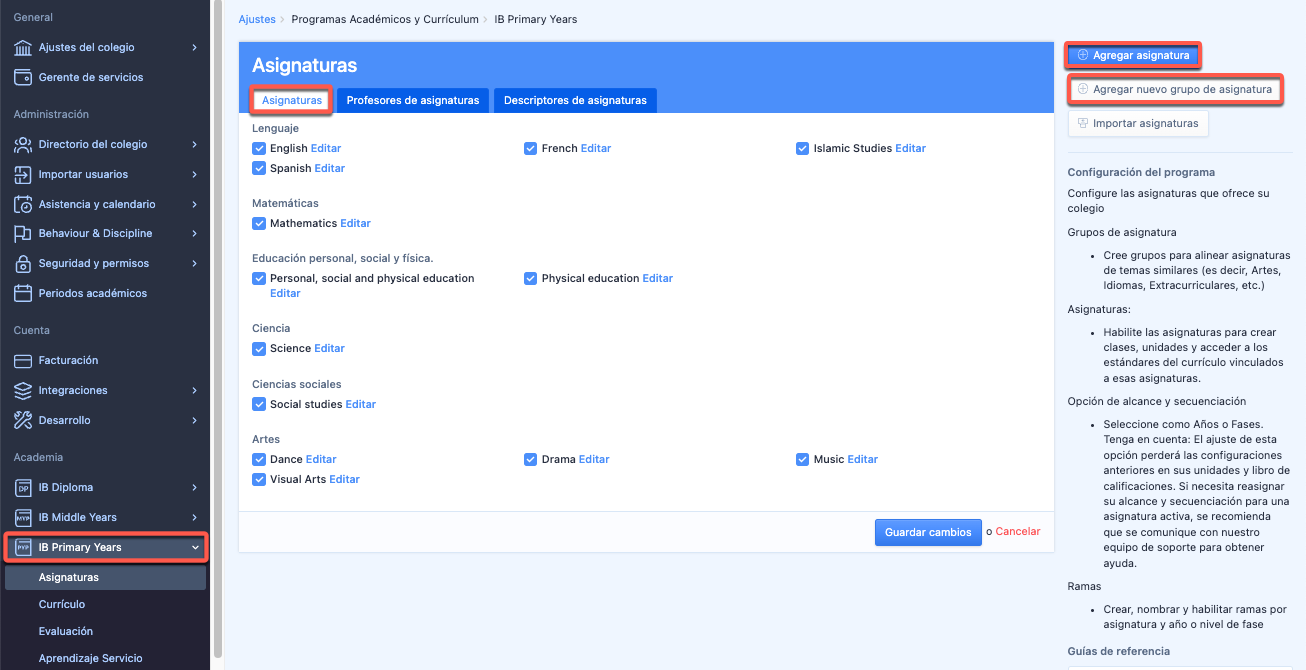Click the Facturación card icon
Viewport: 1306px width, 670px height.
tap(23, 360)
